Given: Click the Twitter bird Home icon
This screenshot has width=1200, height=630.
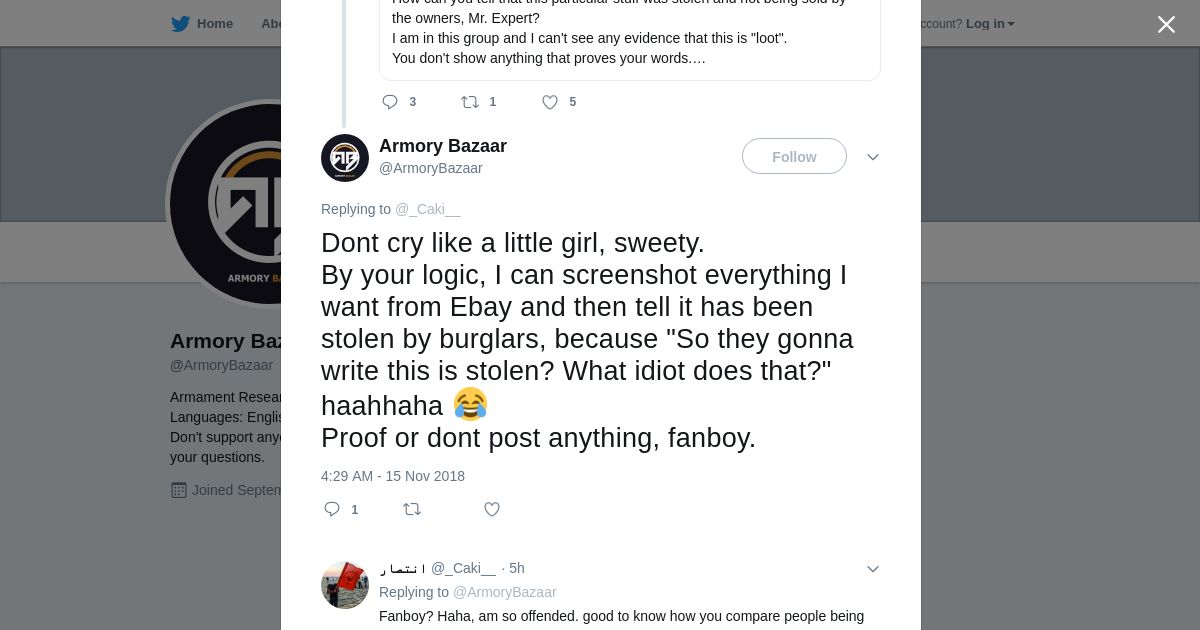Looking at the screenshot, I should pyautogui.click(x=180, y=24).
